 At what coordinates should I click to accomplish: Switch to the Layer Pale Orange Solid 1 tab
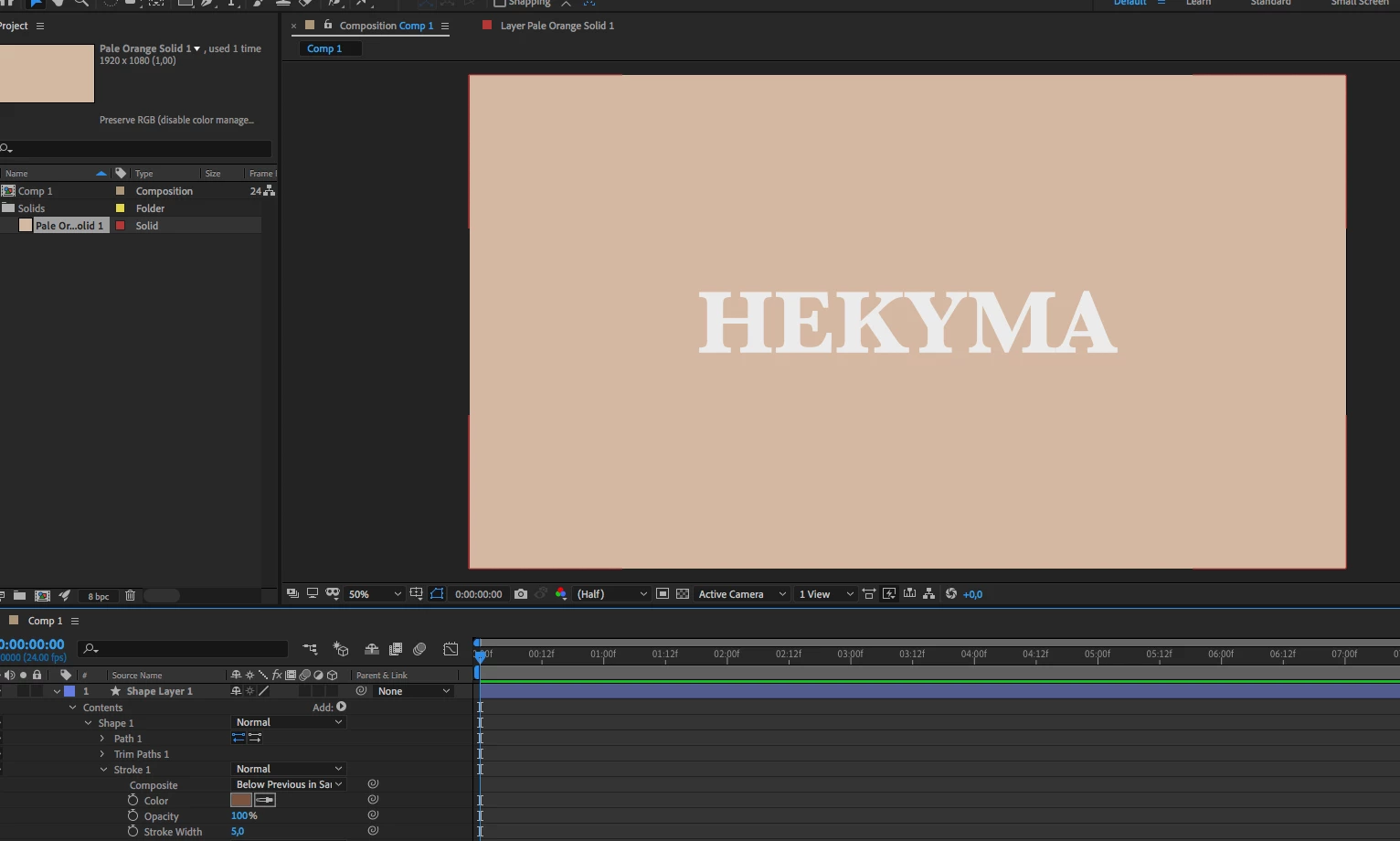[x=557, y=26]
